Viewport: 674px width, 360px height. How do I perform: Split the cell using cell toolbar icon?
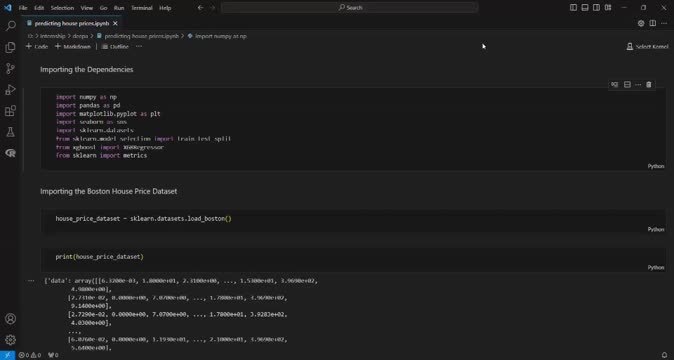[x=627, y=85]
